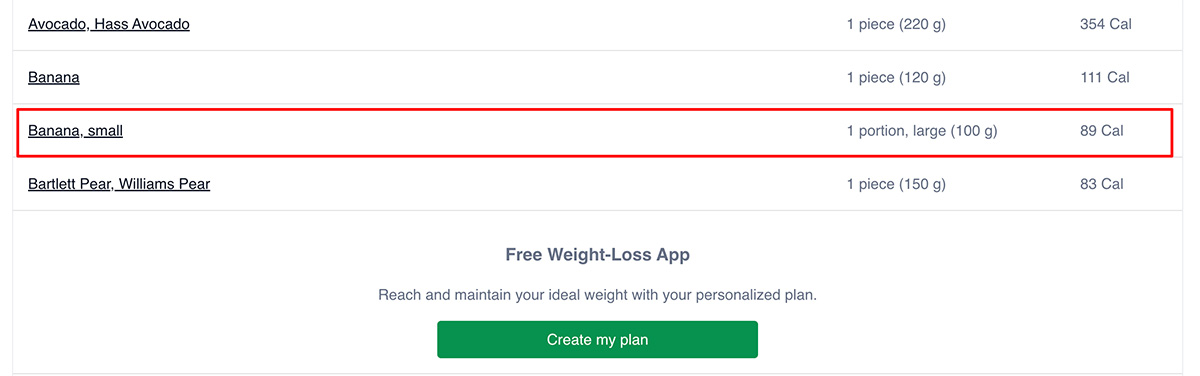Screen dimensions: 1200x376
Task: Open the Avocado, Hass Avocado link
Action: [x=109, y=24]
